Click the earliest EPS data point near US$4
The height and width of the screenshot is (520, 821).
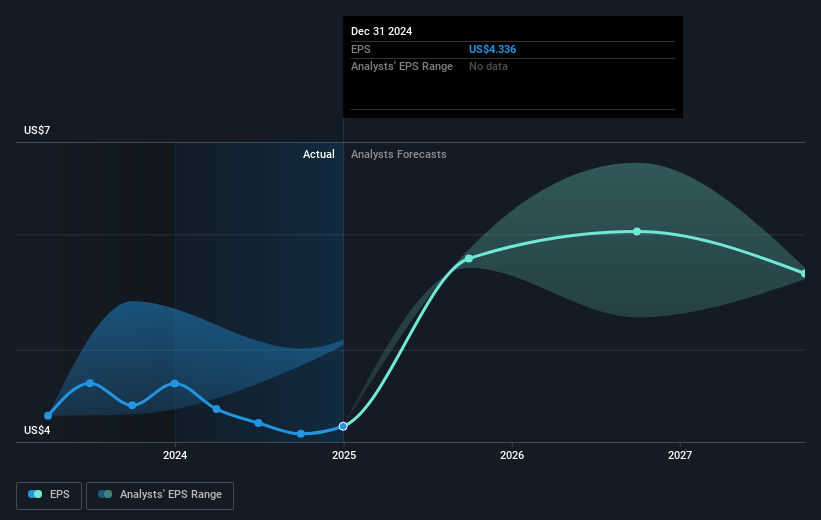[48, 416]
